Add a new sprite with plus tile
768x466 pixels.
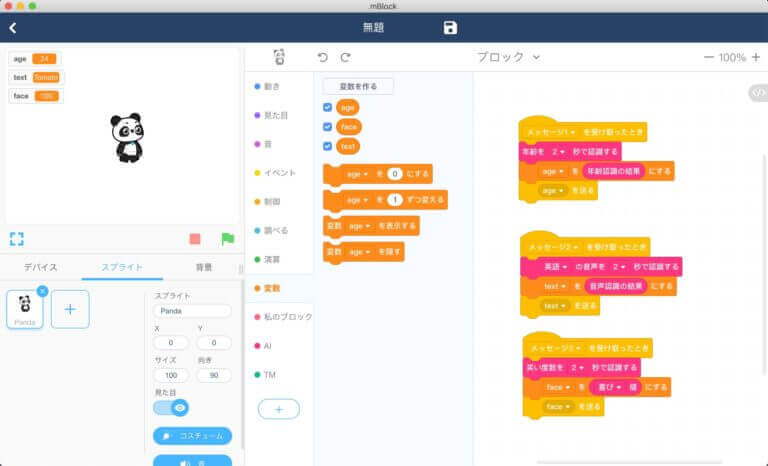click(70, 309)
